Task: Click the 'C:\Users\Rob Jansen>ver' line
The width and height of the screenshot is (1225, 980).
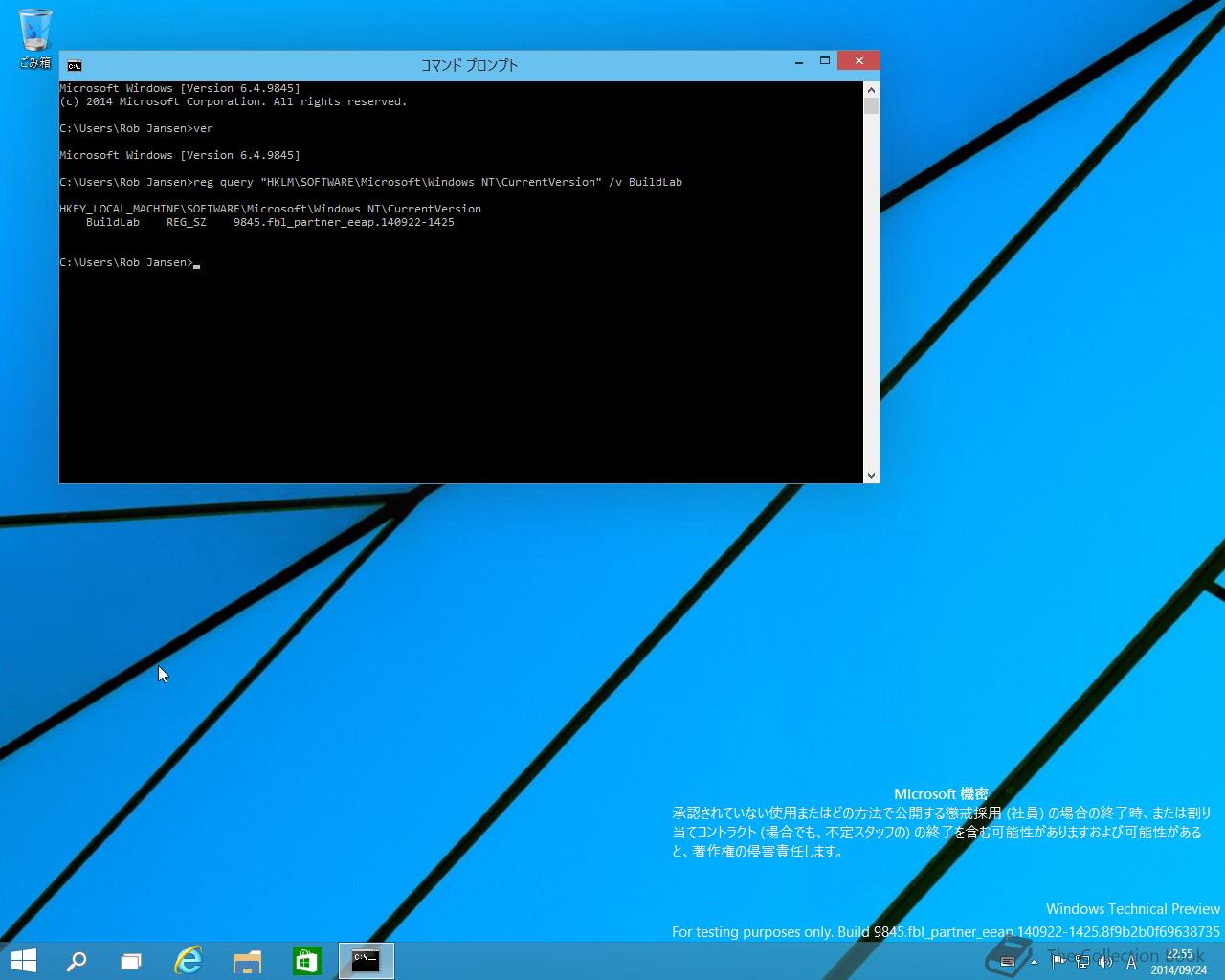Action: (136, 128)
